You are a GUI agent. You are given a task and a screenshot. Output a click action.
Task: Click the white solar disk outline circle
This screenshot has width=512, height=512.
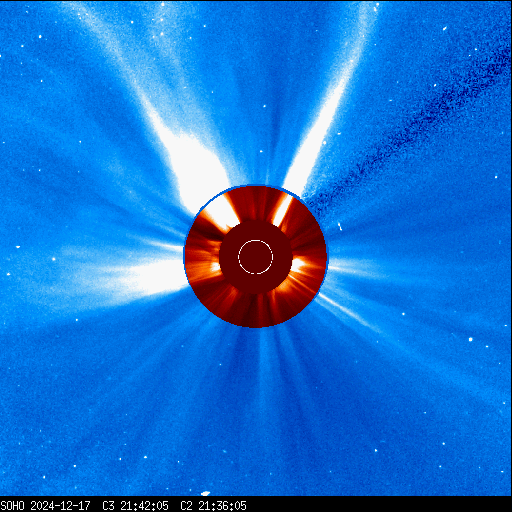(x=255, y=257)
